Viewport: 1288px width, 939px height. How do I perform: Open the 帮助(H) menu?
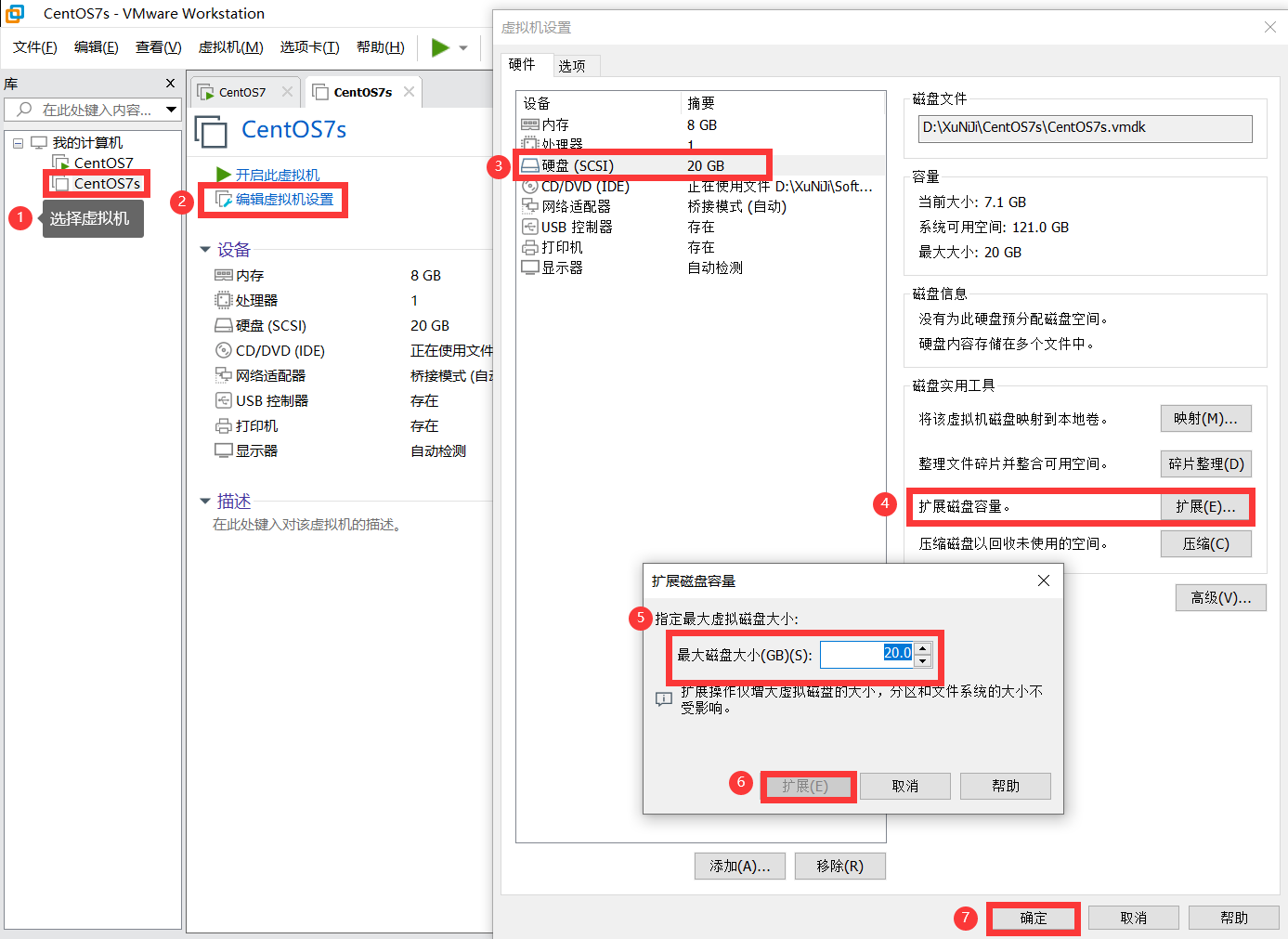[380, 47]
